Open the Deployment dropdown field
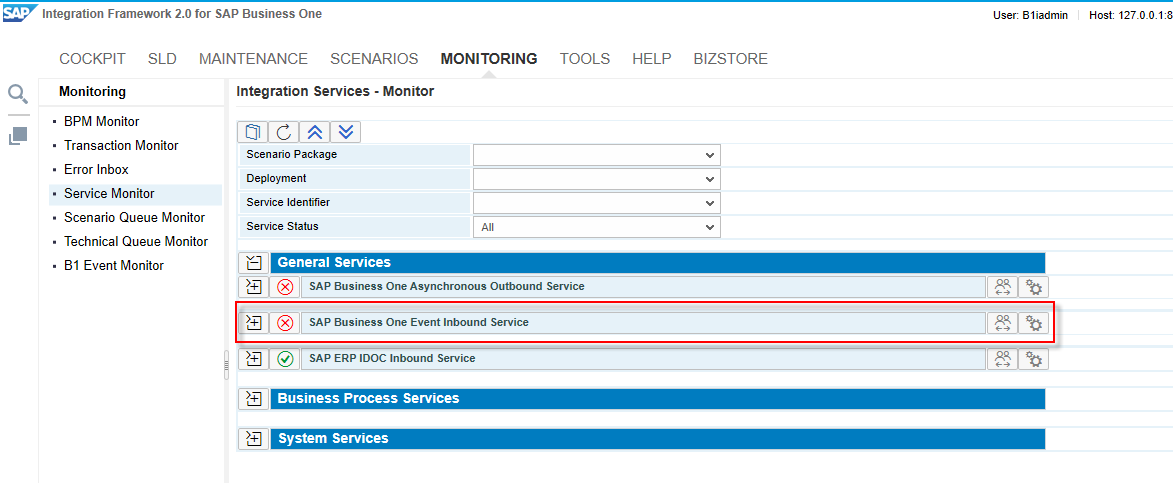1173x483 pixels. tap(596, 179)
